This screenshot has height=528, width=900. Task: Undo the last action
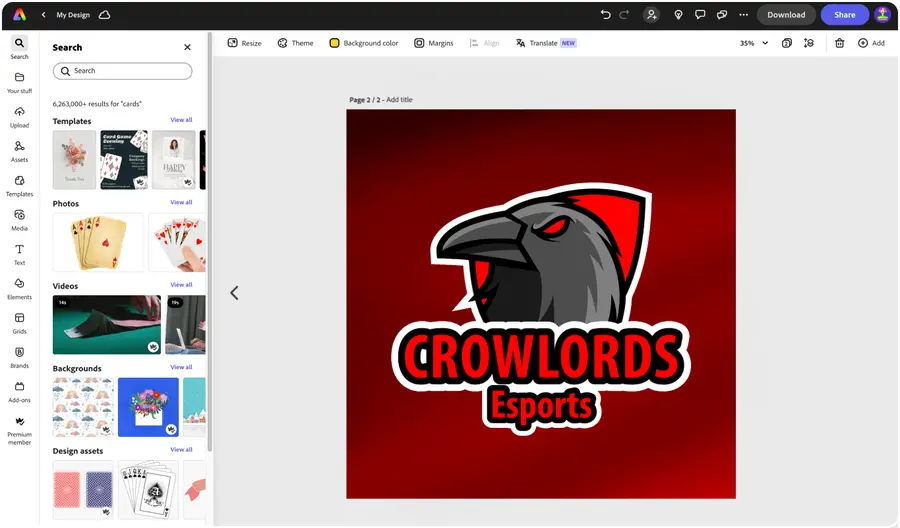click(605, 15)
